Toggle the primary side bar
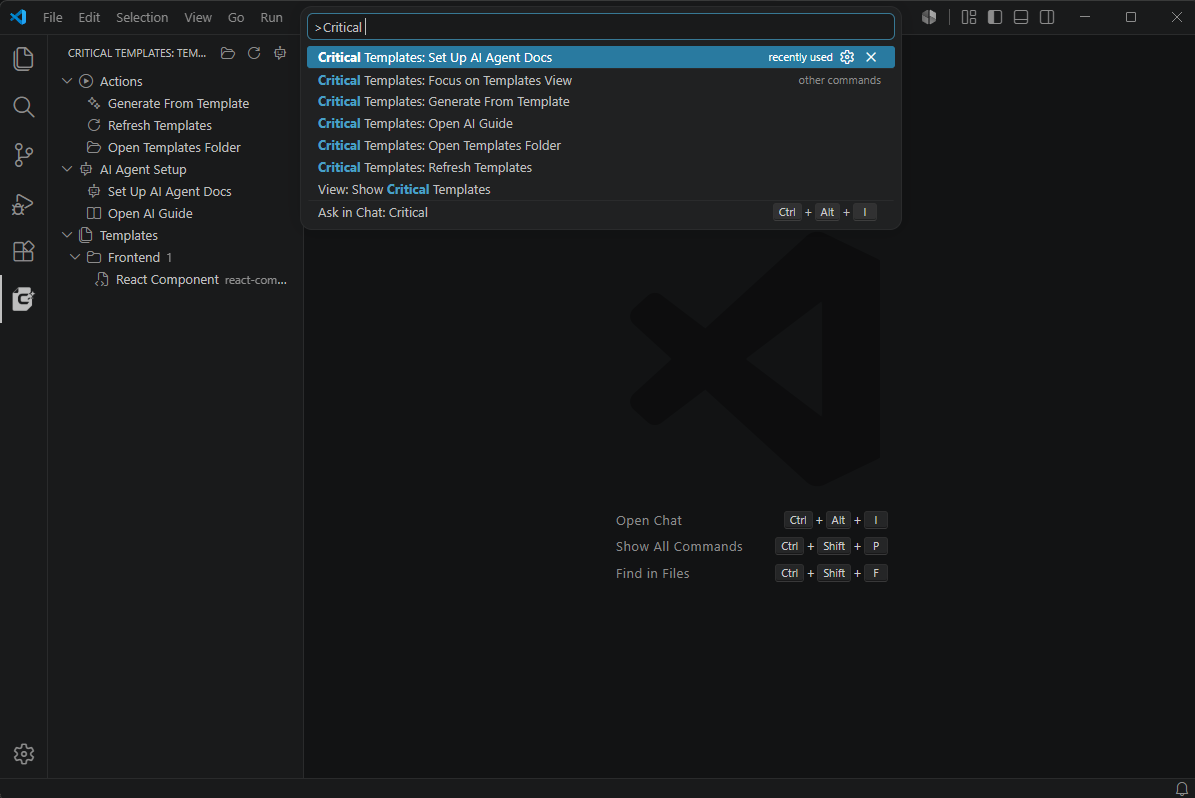Viewport: 1195px width, 798px height. (995, 17)
